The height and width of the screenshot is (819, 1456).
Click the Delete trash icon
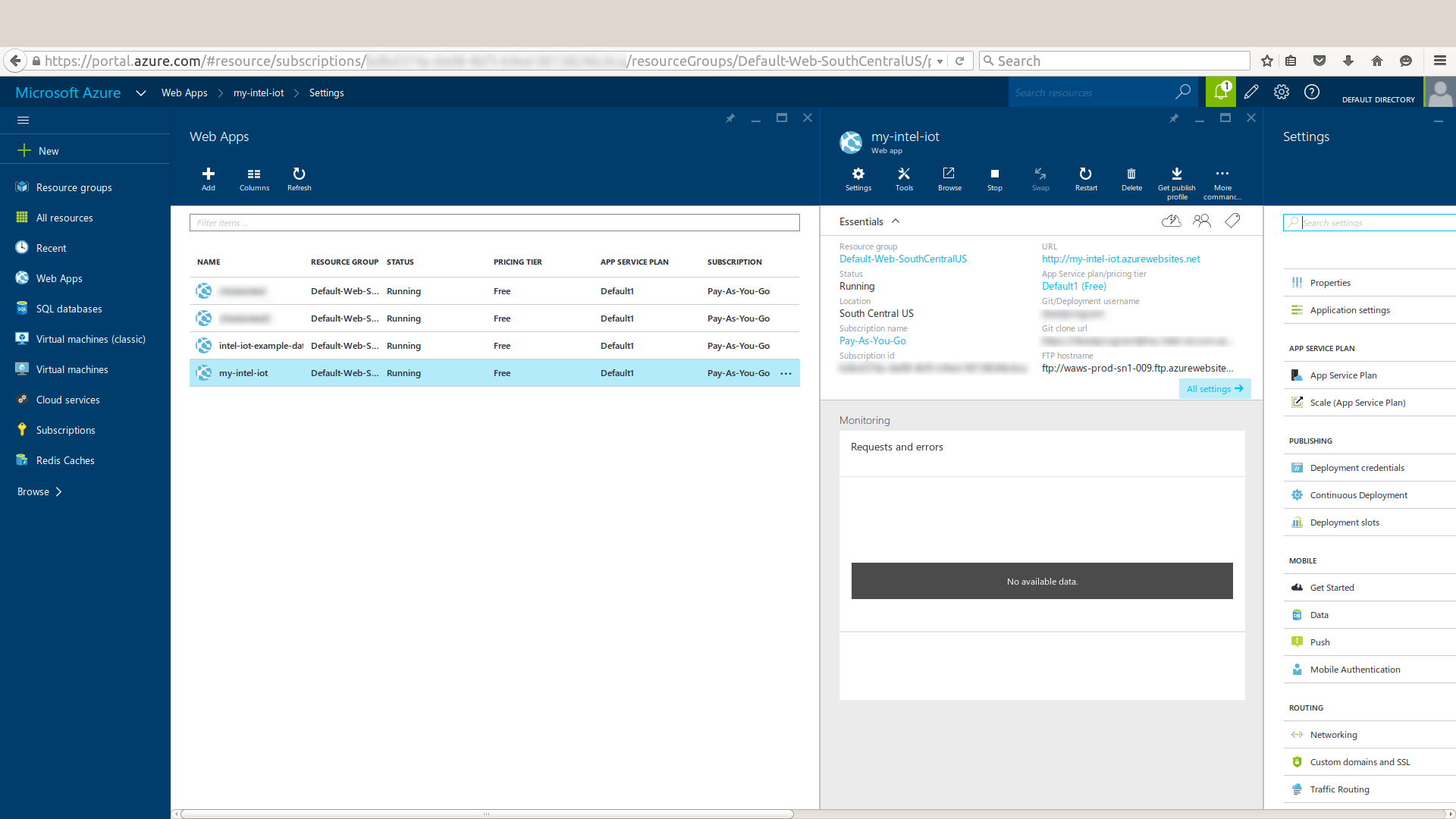(x=1131, y=174)
